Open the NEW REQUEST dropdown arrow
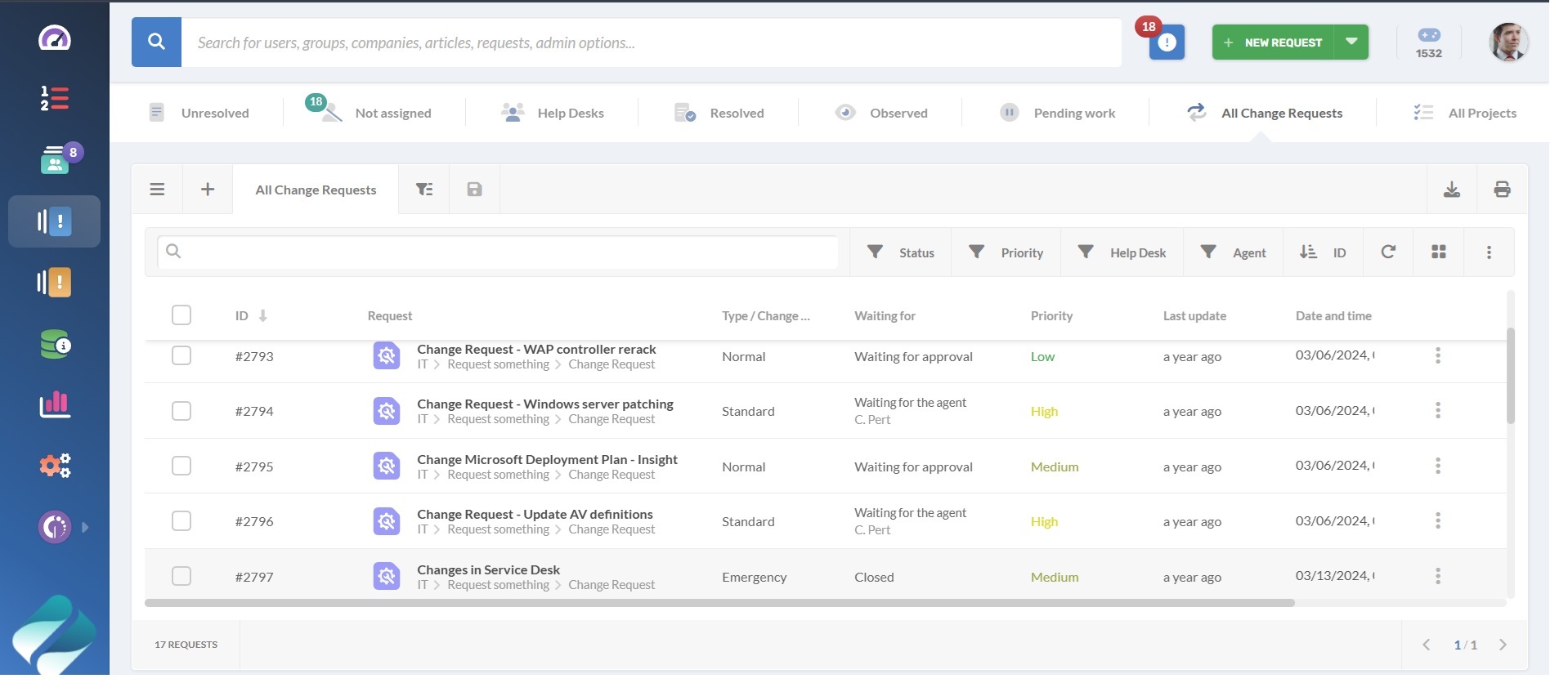1568x683 pixels. click(1351, 42)
